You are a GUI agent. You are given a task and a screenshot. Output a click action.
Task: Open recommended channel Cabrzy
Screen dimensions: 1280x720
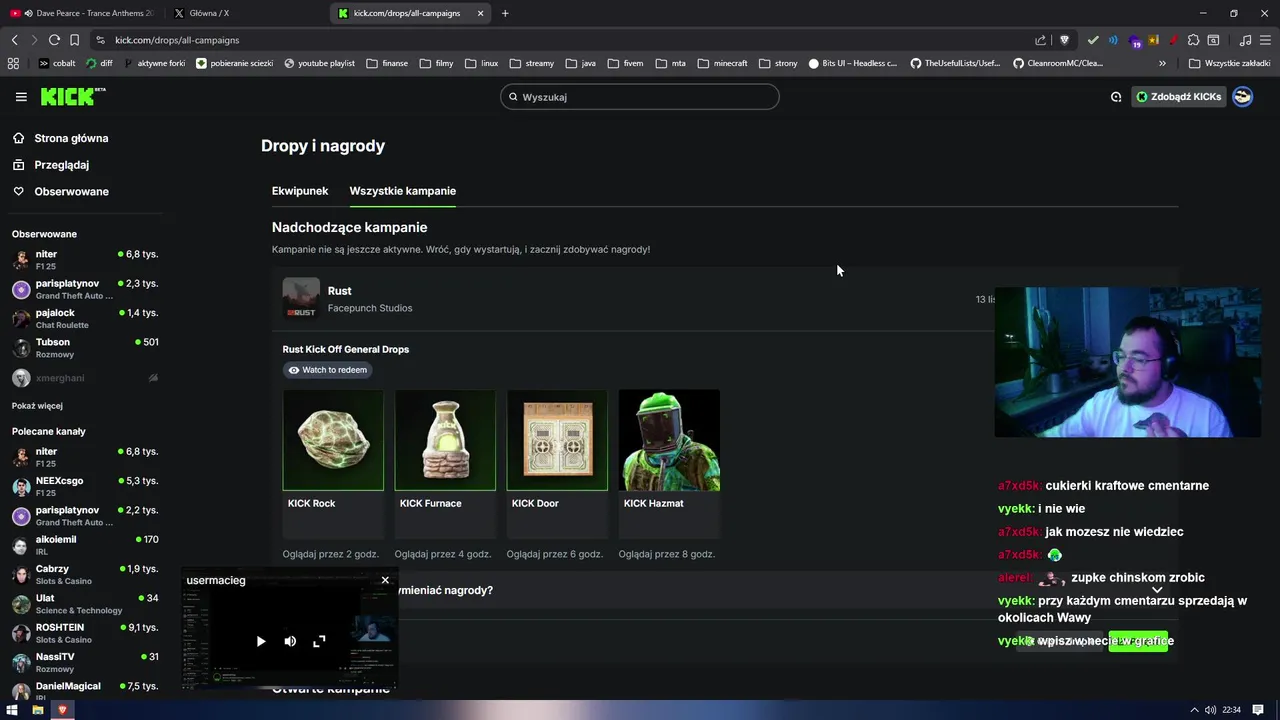coord(85,574)
